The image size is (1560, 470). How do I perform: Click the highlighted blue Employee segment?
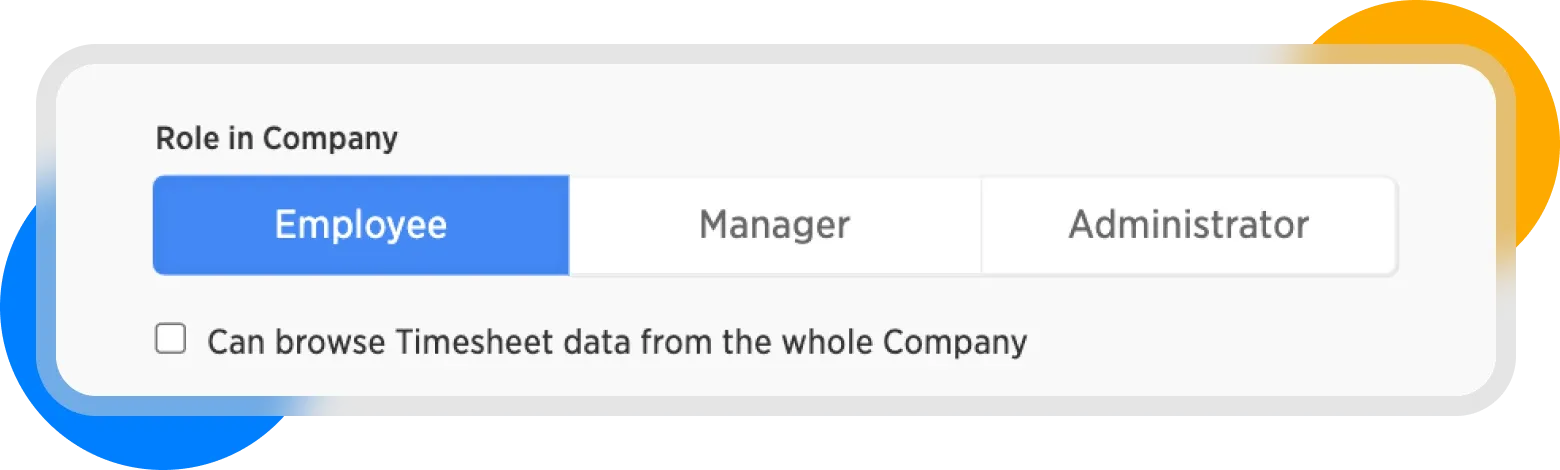pyautogui.click(x=361, y=225)
